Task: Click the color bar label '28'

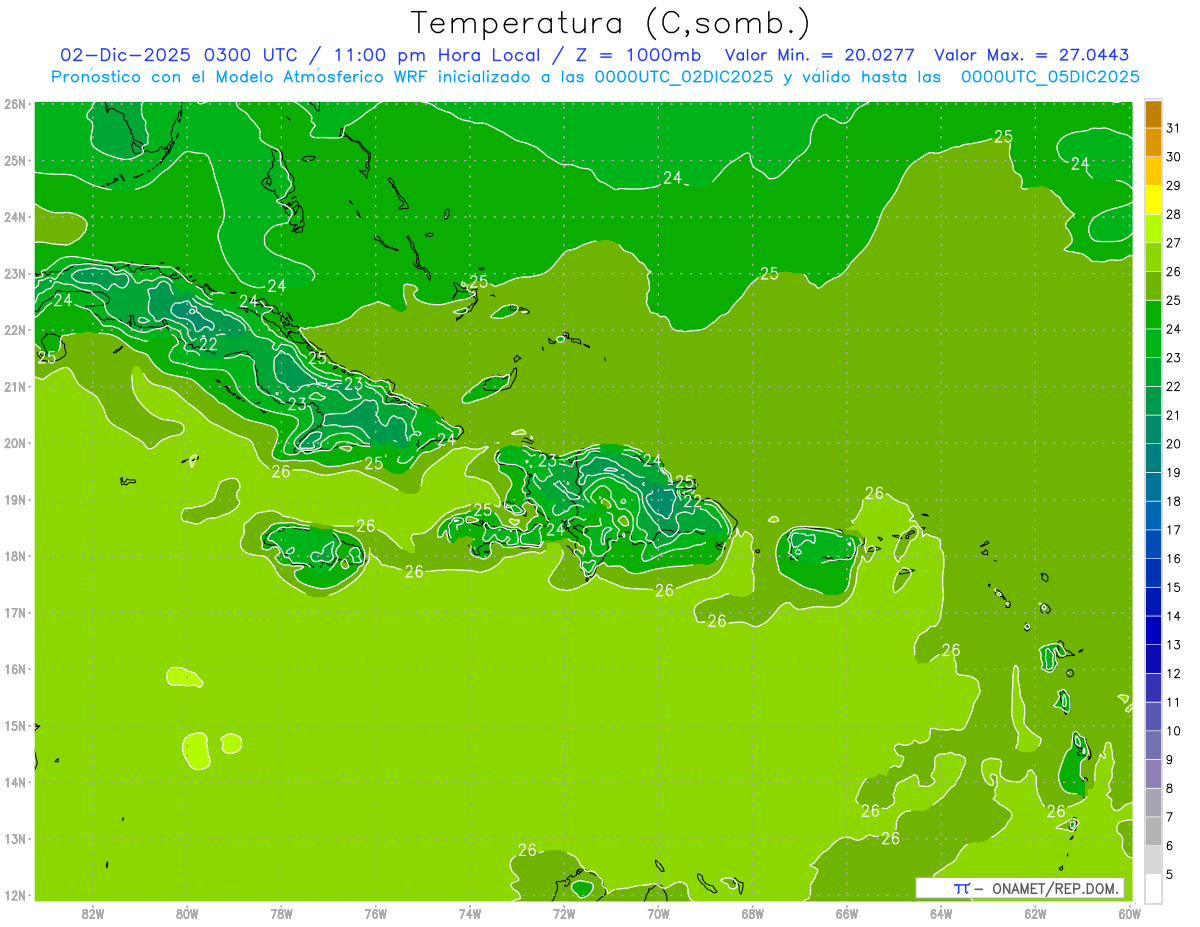Action: [1173, 214]
